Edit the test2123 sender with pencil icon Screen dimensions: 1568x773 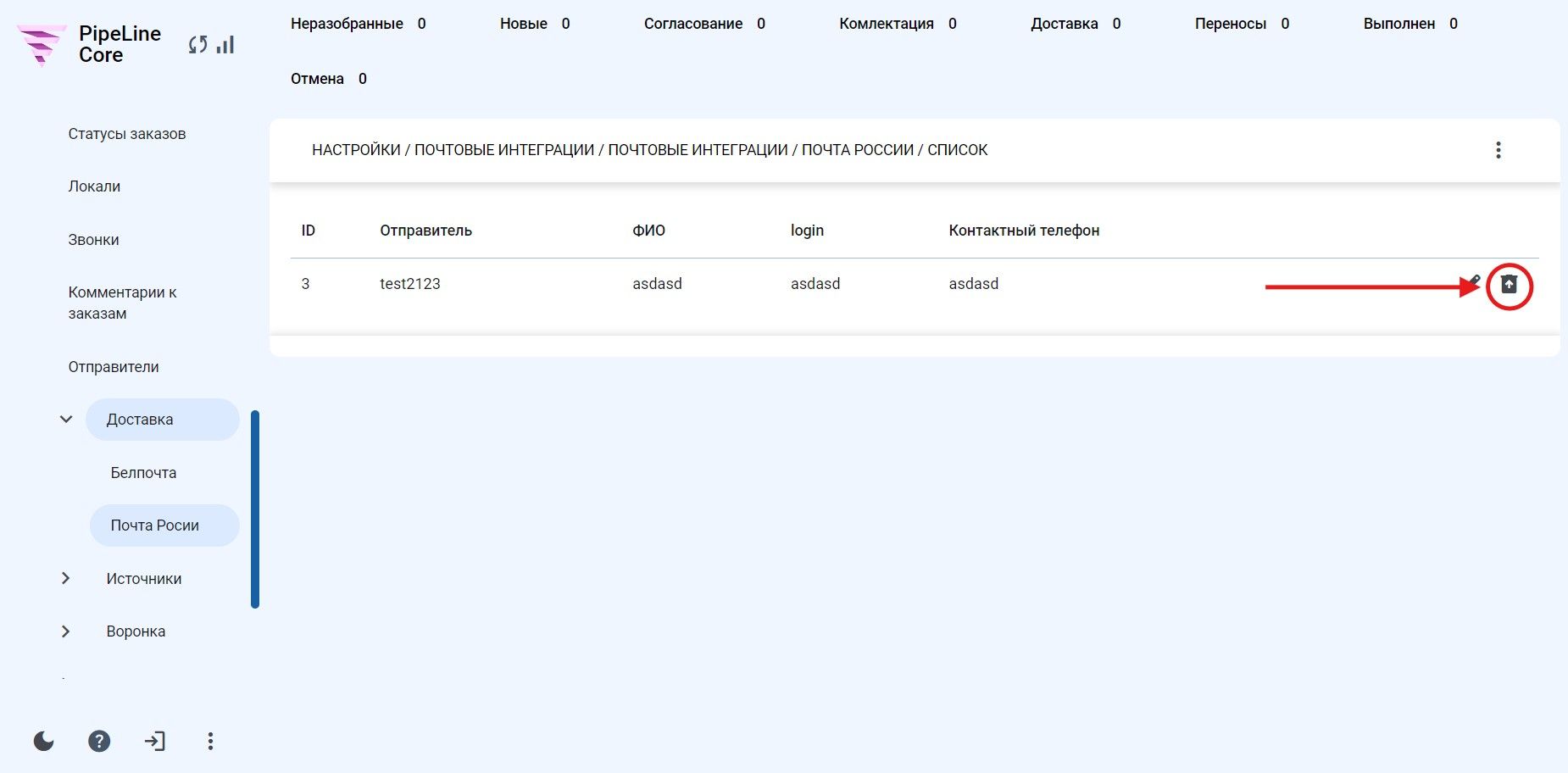click(x=1475, y=281)
